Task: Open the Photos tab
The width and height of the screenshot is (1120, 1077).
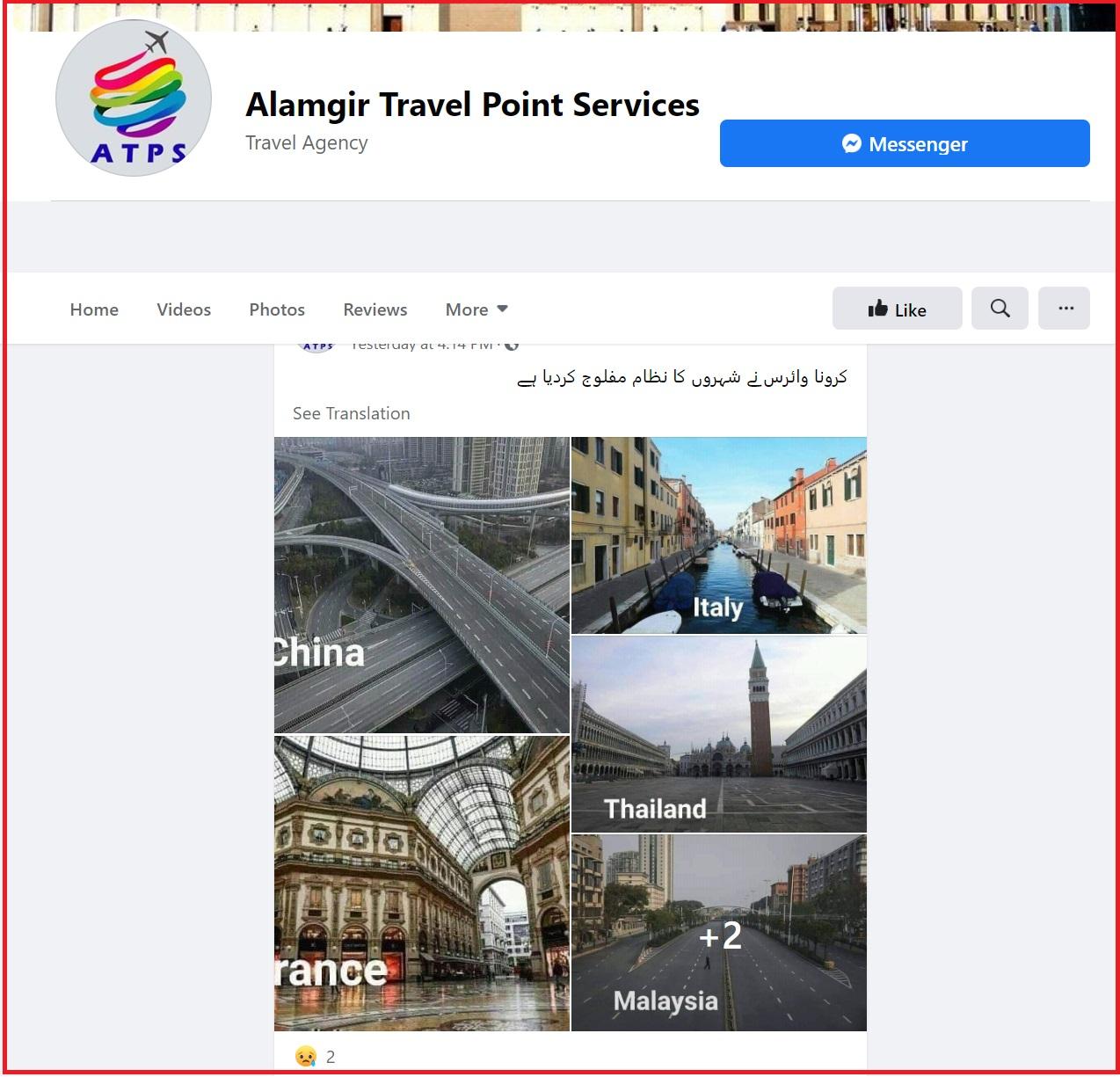Action: tap(277, 309)
